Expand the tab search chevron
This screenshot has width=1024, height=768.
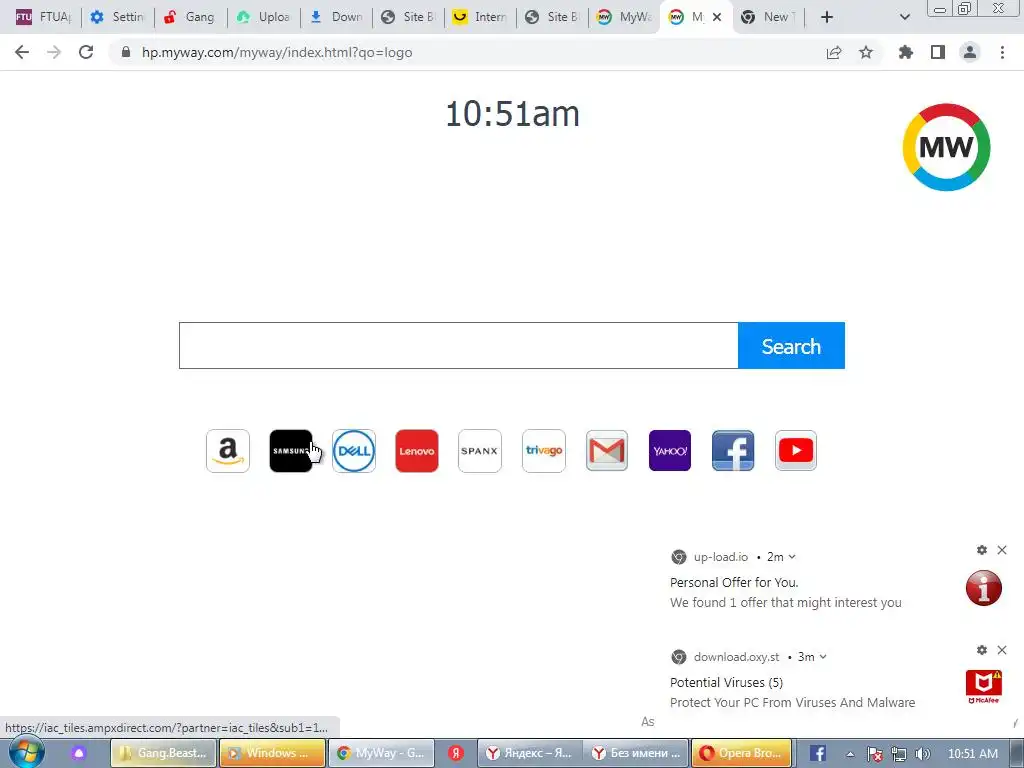[904, 17]
